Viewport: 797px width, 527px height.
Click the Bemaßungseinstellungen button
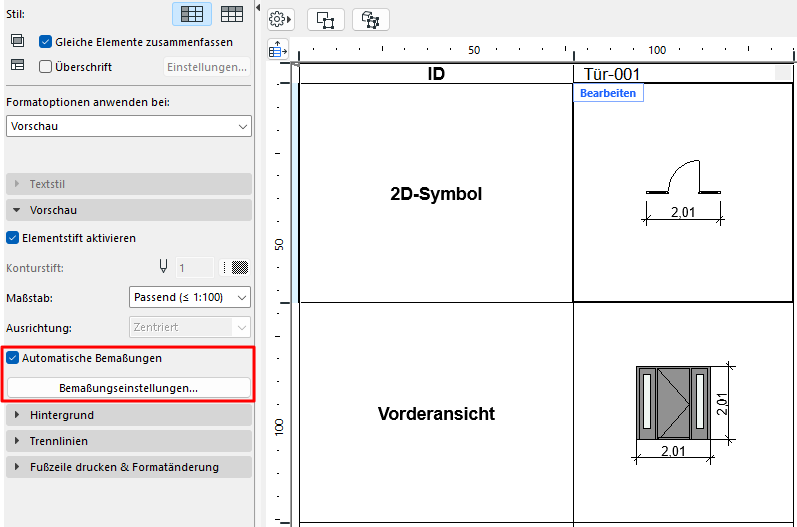129,388
